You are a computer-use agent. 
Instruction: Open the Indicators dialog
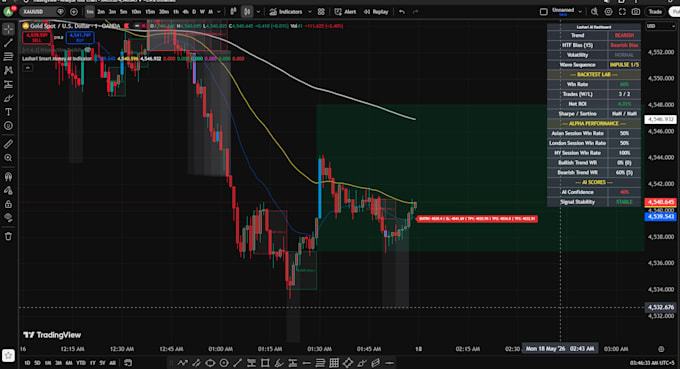(x=286, y=12)
